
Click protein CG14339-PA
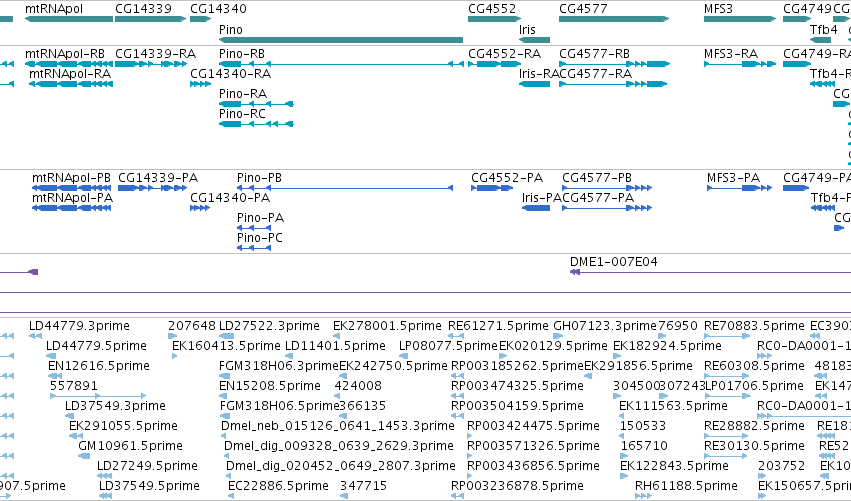158,178
